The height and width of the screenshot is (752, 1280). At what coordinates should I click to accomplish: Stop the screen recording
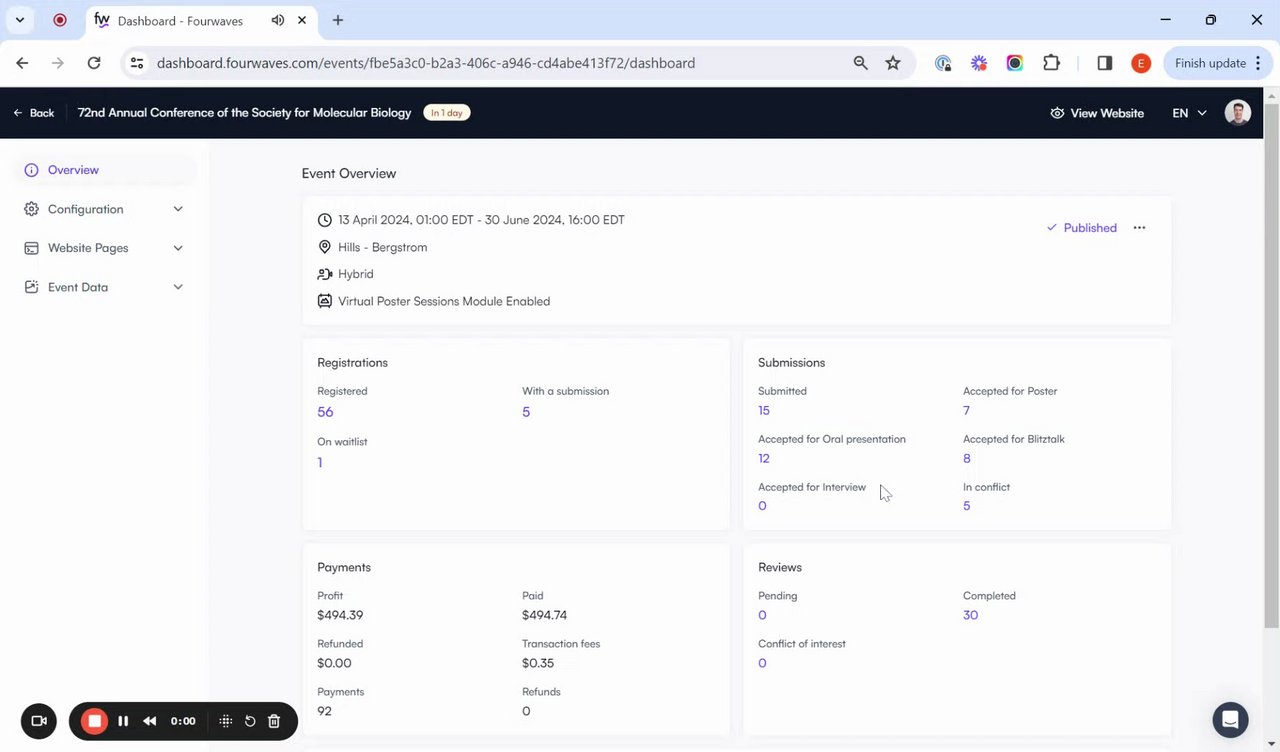94,721
